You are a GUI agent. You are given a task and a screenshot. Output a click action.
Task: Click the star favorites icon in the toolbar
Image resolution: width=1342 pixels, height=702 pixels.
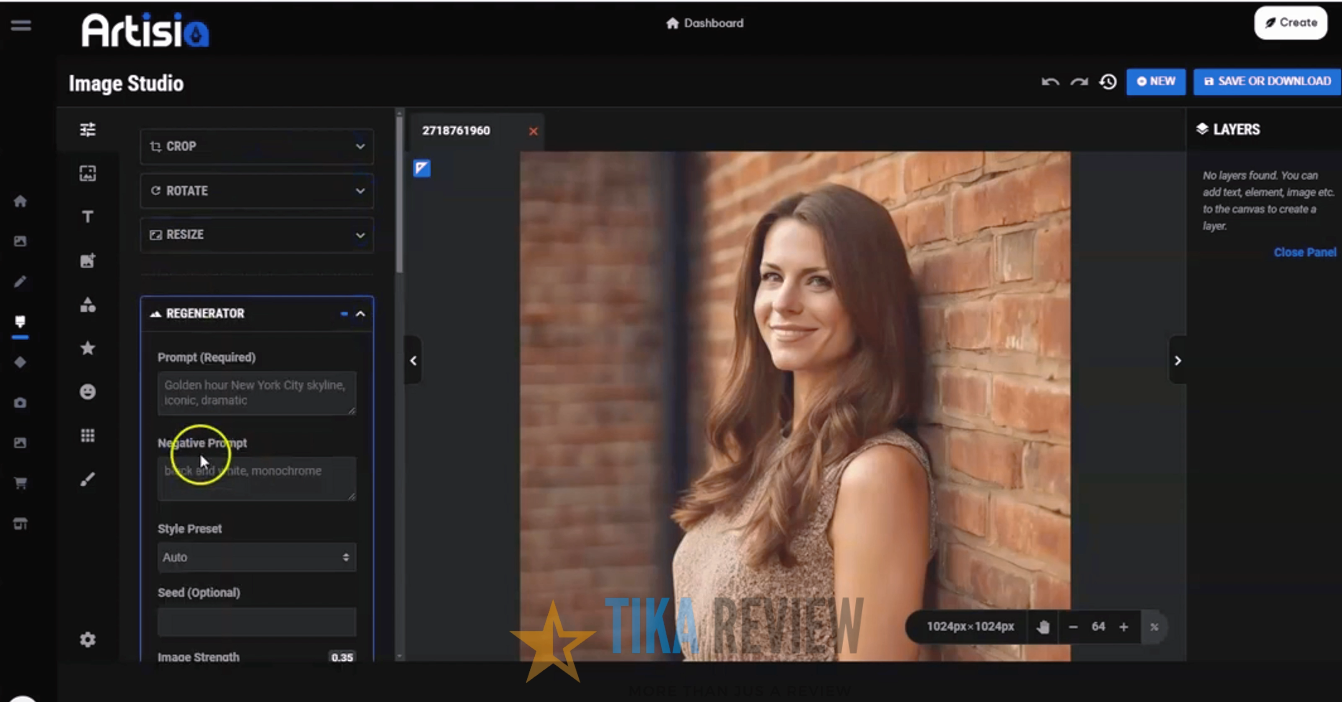pyautogui.click(x=88, y=348)
